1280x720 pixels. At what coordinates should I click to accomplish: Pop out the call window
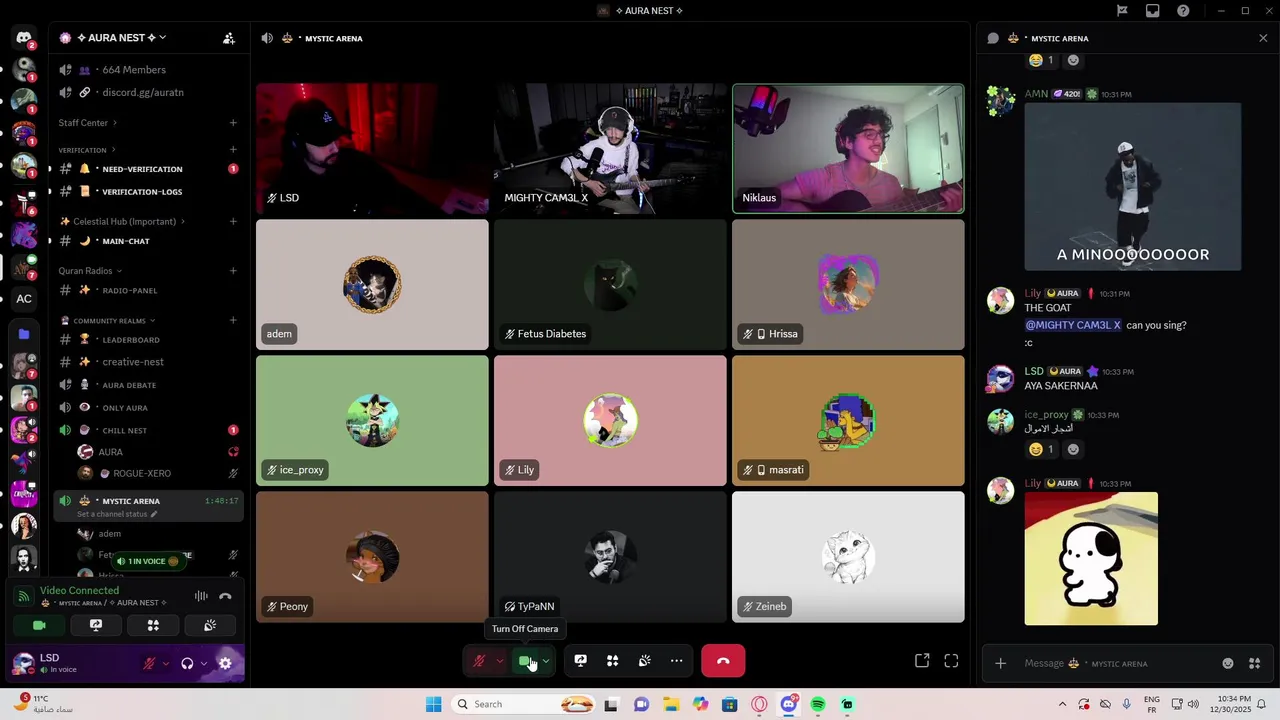(922, 660)
